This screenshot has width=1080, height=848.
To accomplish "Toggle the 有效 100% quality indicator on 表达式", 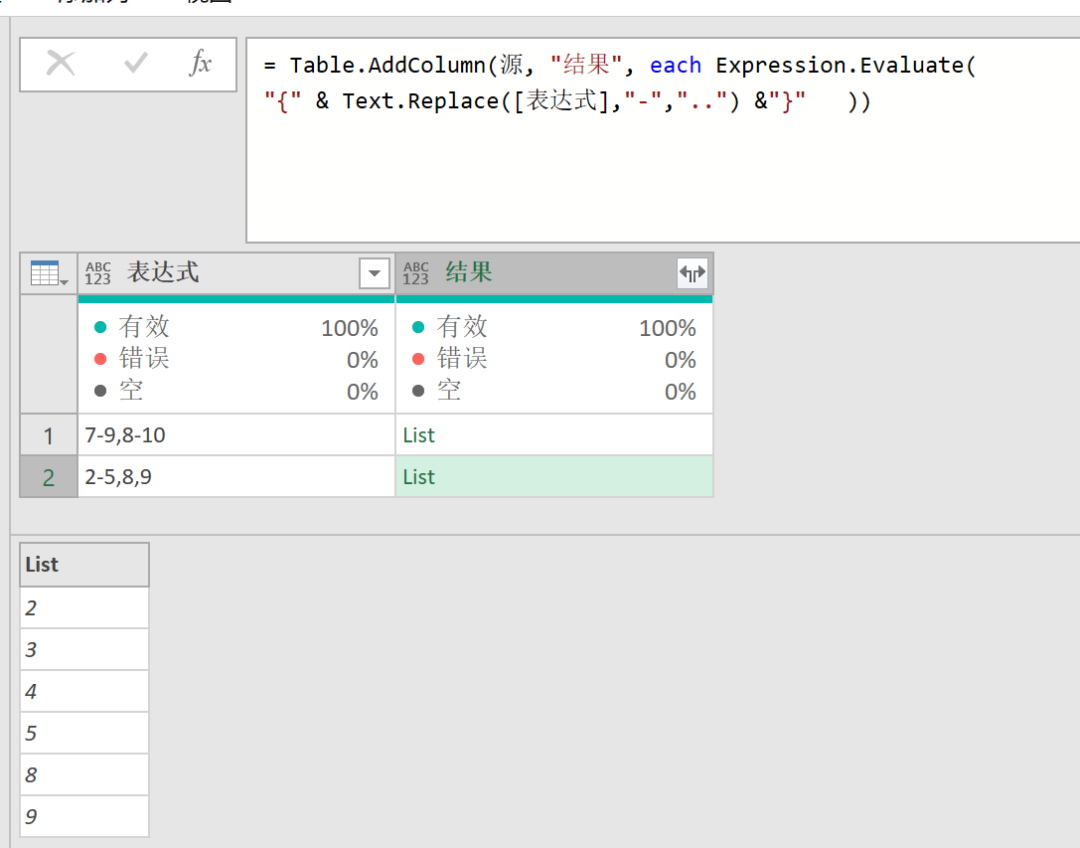I will 240,326.
